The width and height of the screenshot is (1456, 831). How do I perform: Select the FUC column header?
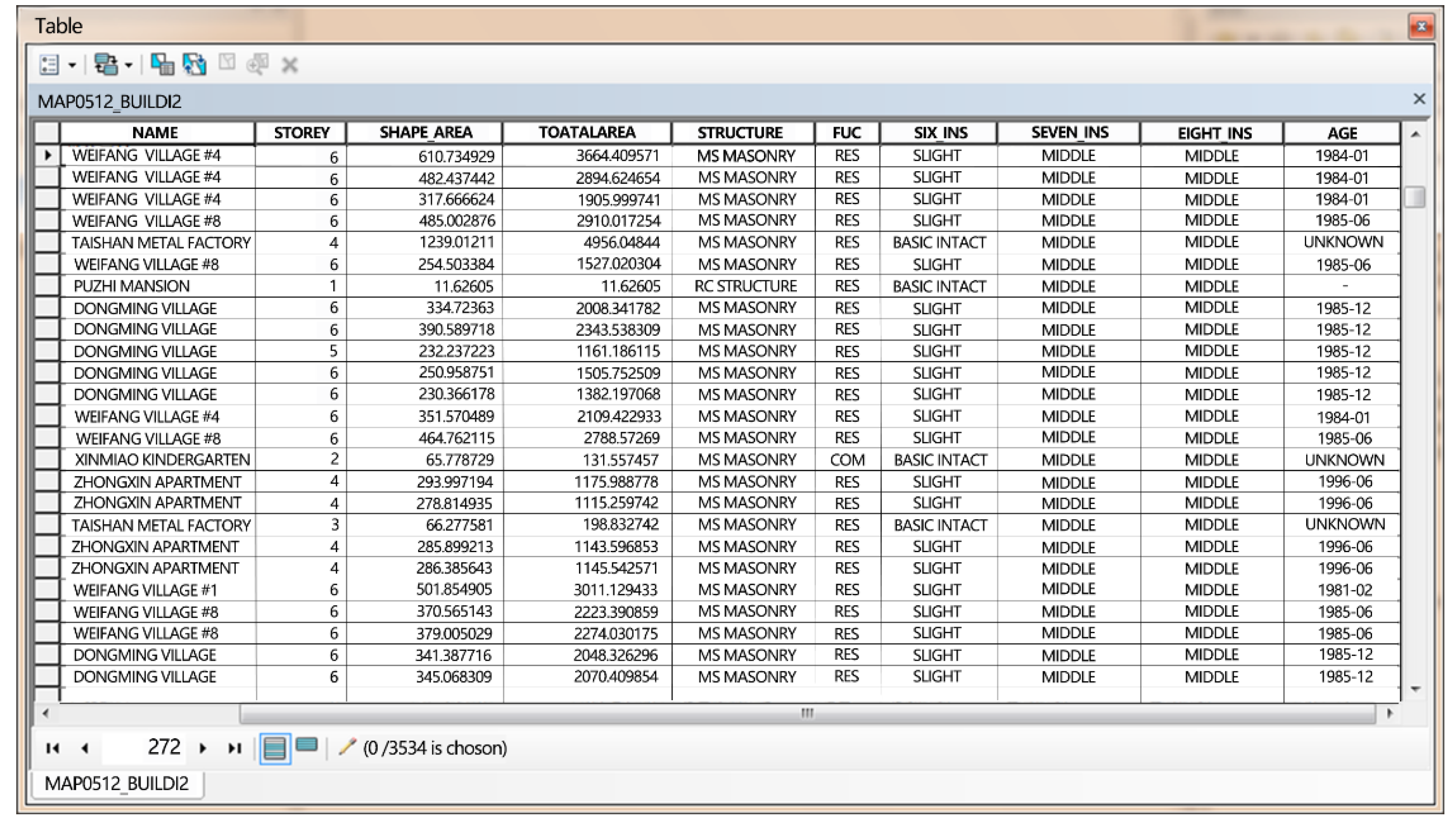(x=847, y=132)
